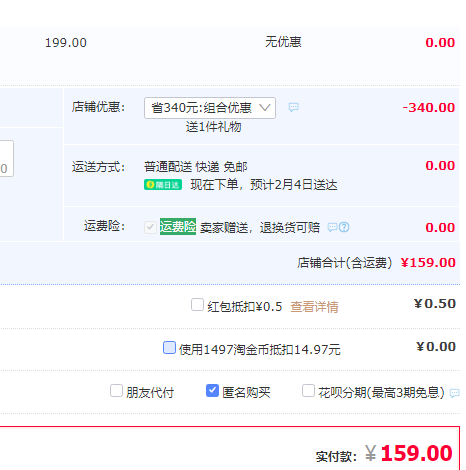Enable the 红包抵扣¥0.5 checkbox
466x470 pixels.
tap(197, 305)
